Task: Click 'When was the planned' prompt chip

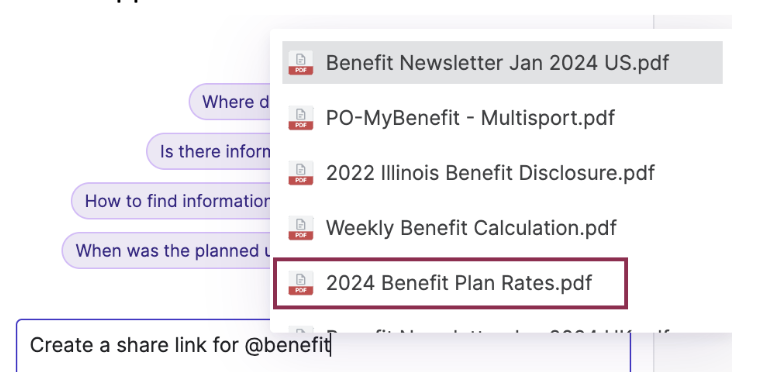Action: click(x=166, y=250)
